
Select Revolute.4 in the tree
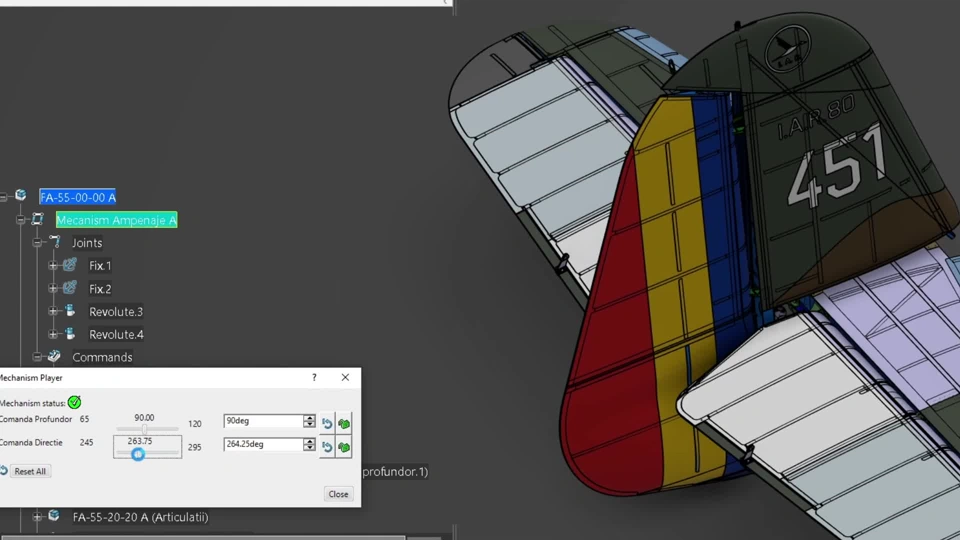click(116, 335)
